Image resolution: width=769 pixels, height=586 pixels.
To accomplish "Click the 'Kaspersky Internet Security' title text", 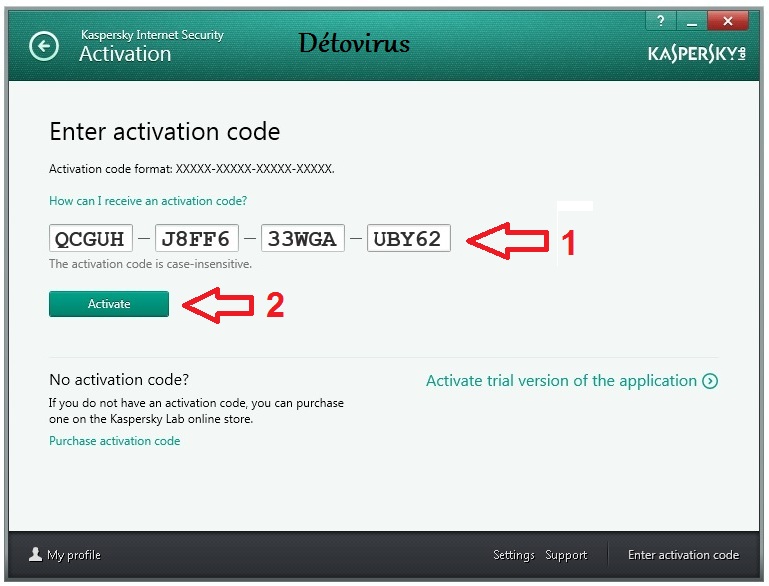I will [x=152, y=35].
